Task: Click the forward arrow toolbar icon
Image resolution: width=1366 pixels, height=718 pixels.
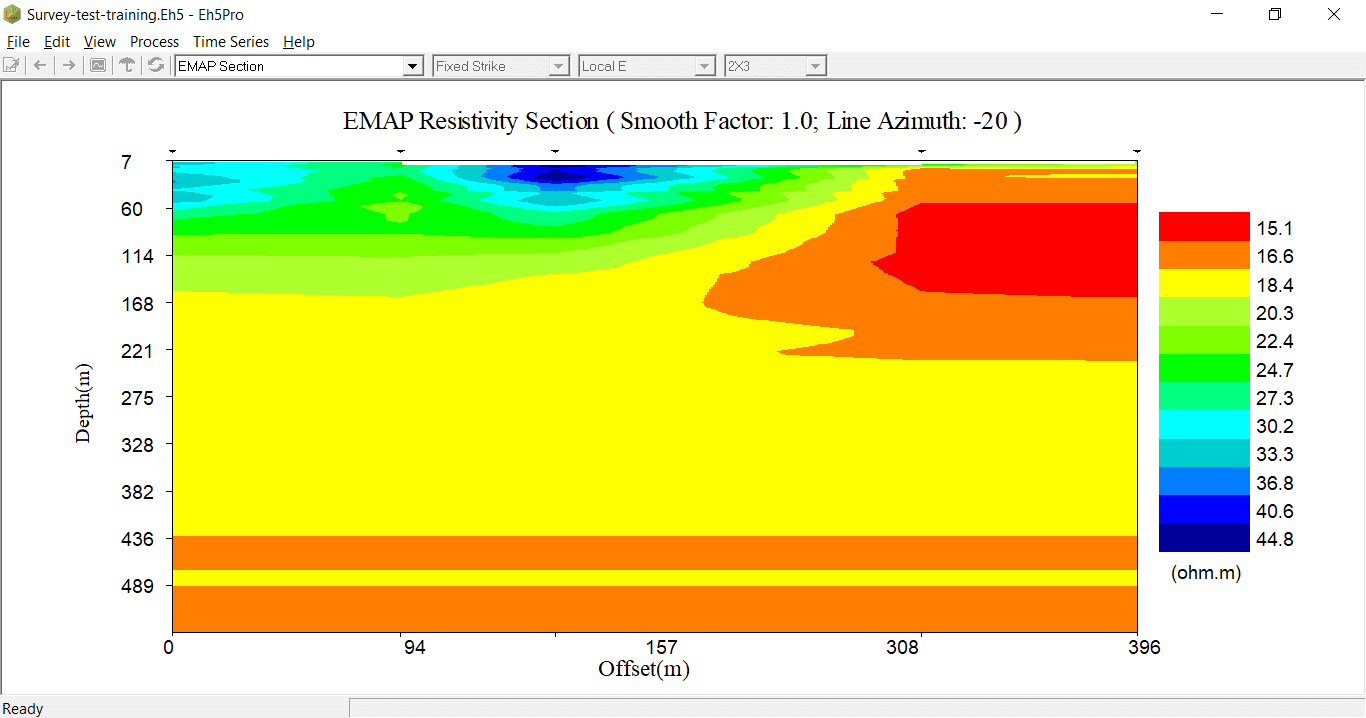Action: pyautogui.click(x=69, y=66)
